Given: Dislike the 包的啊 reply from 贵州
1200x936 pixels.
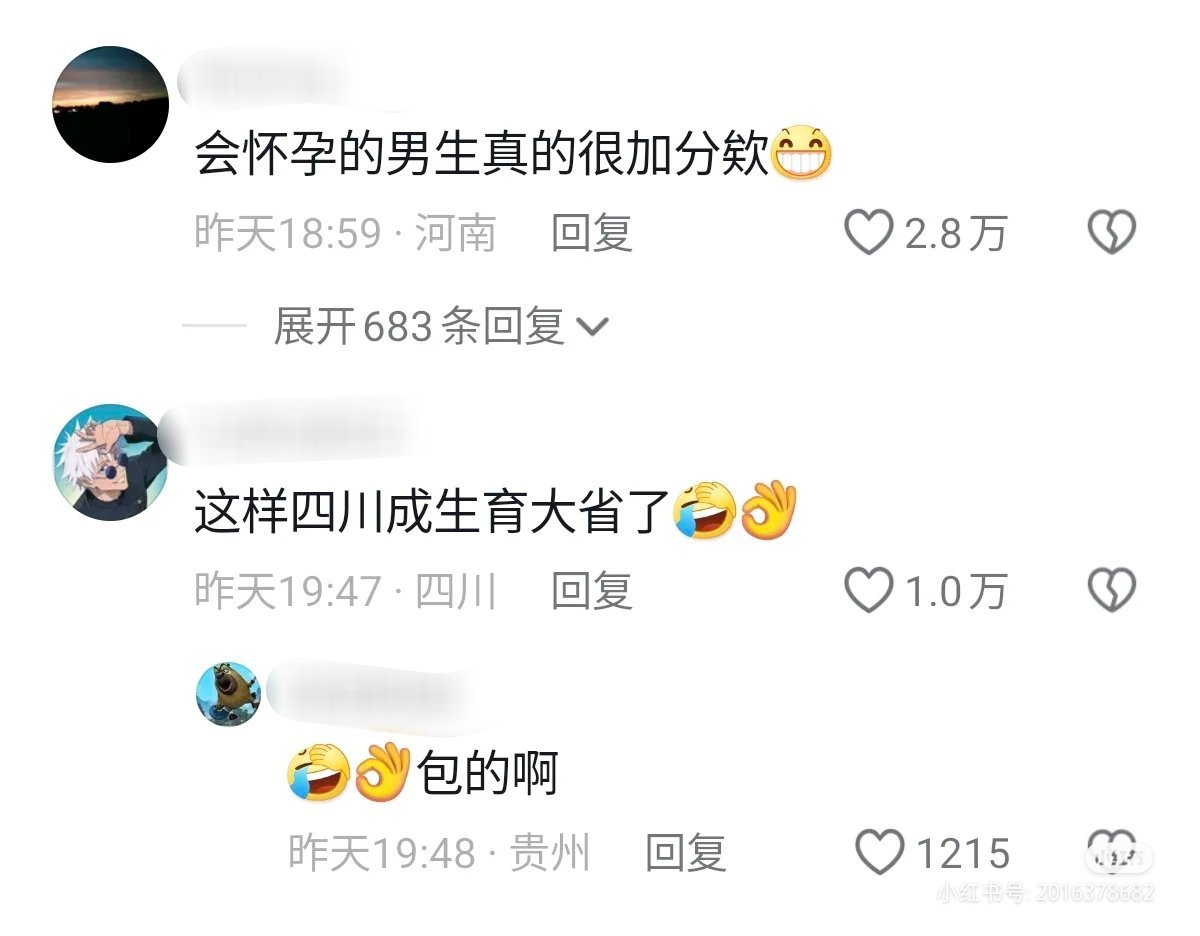Looking at the screenshot, I should click(x=1111, y=850).
